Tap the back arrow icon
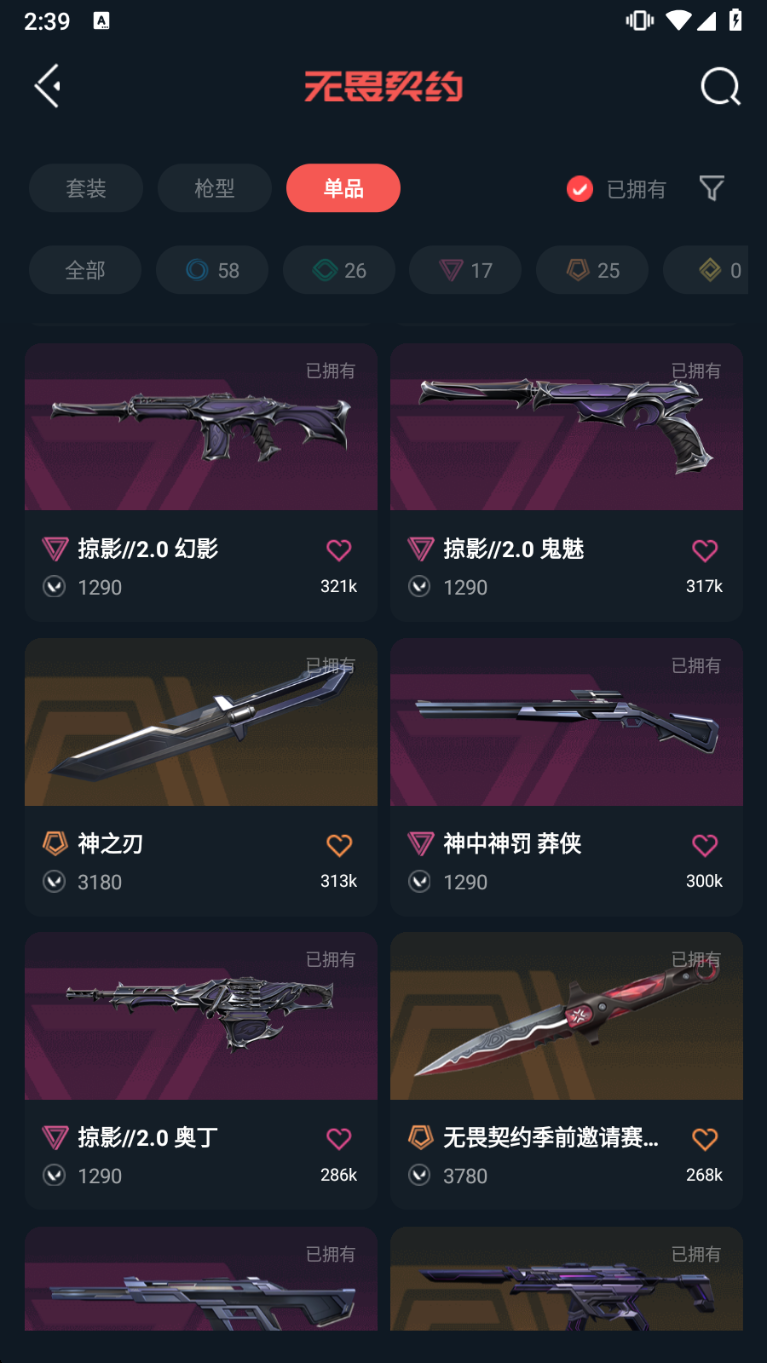Viewport: 767px width, 1363px height. [47, 86]
